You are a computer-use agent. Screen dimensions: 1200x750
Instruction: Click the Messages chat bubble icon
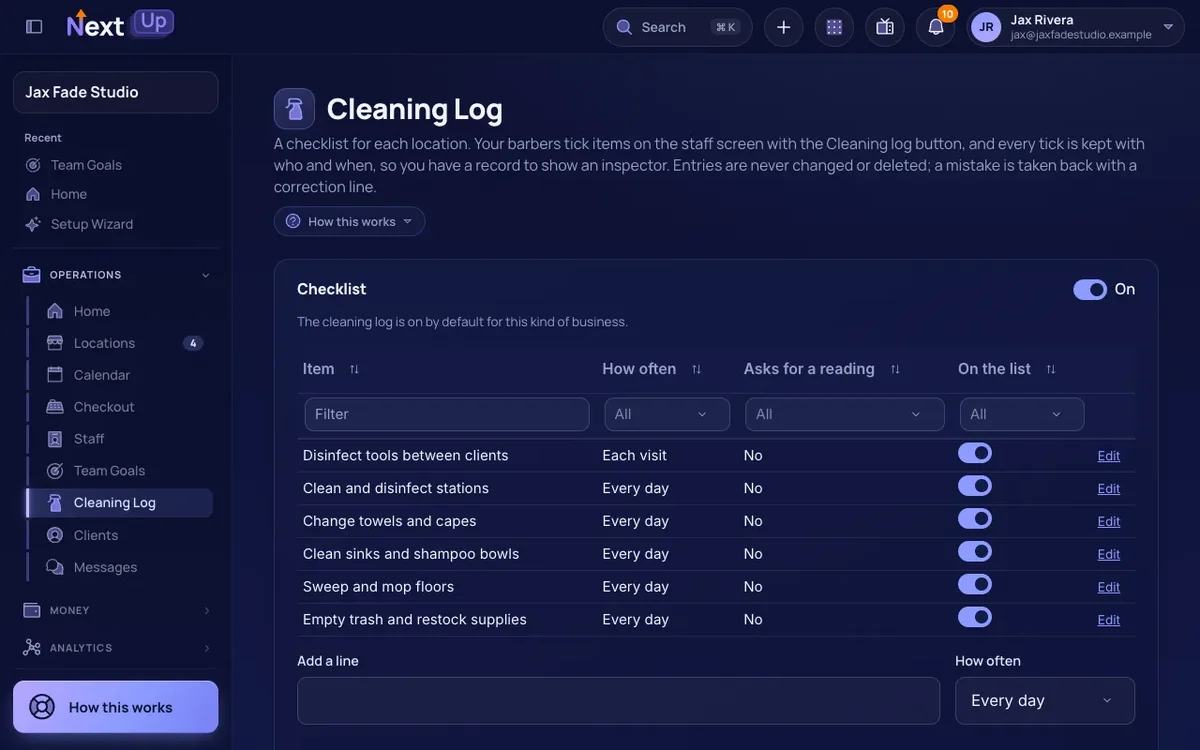[x=55, y=567]
